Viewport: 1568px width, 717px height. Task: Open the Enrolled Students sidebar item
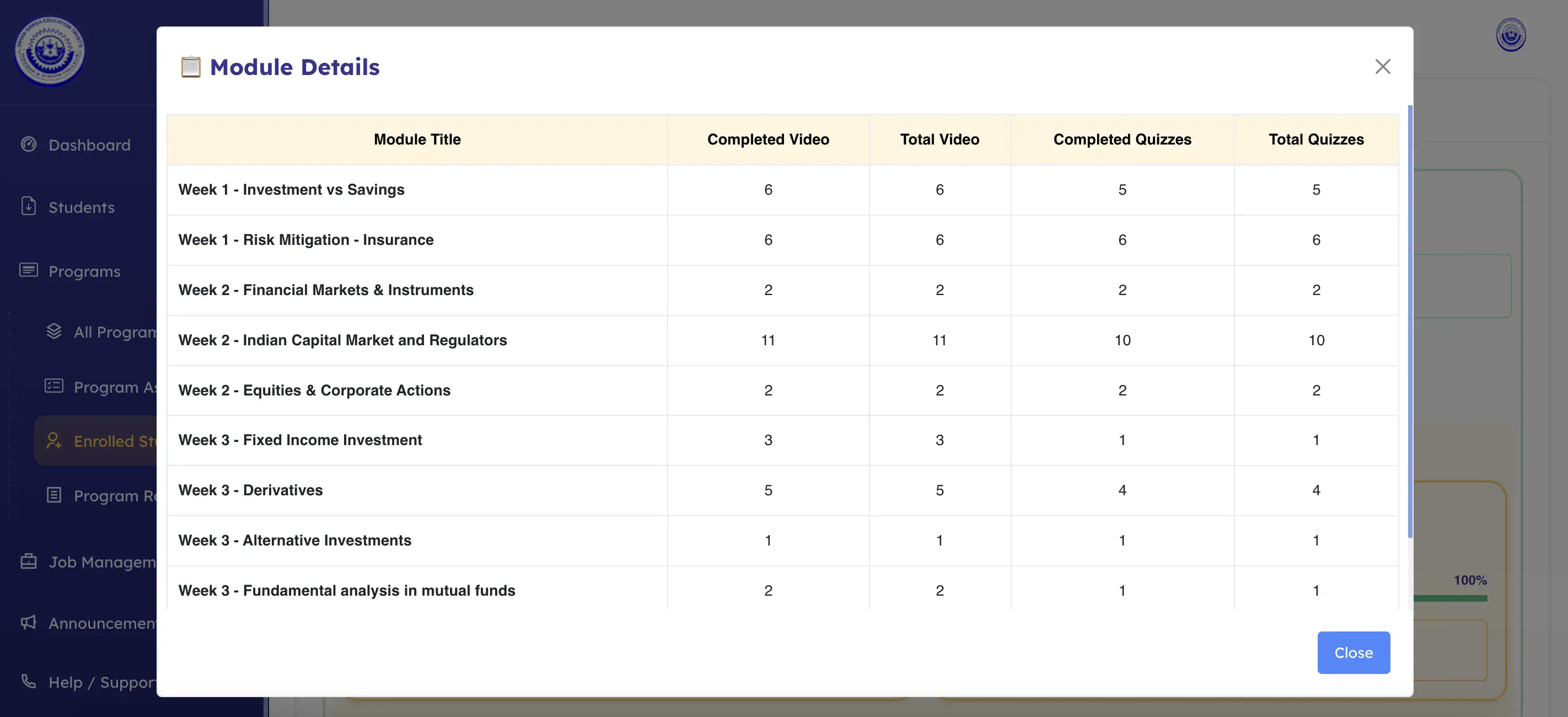coord(95,441)
